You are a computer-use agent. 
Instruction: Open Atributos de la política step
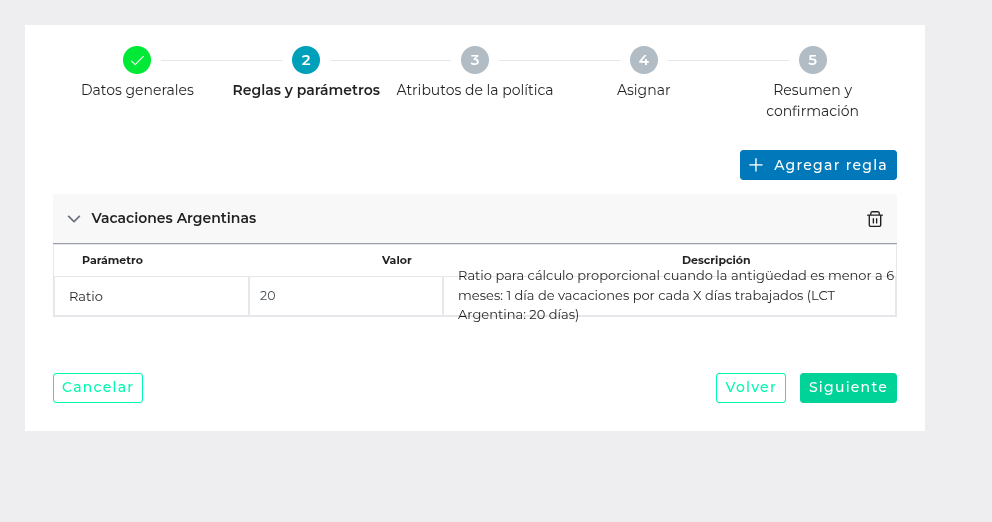[x=475, y=90]
